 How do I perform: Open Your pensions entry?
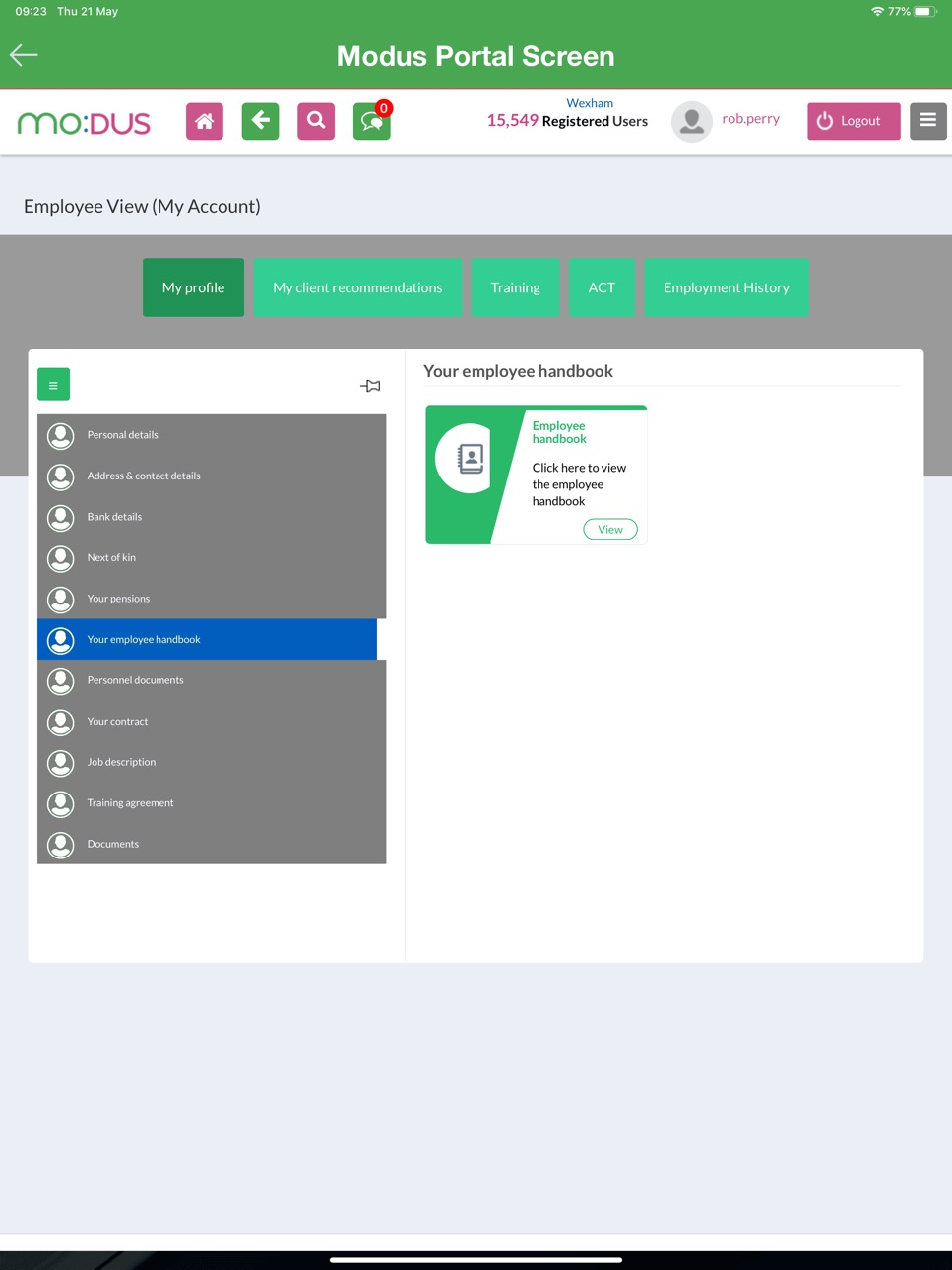(x=212, y=599)
